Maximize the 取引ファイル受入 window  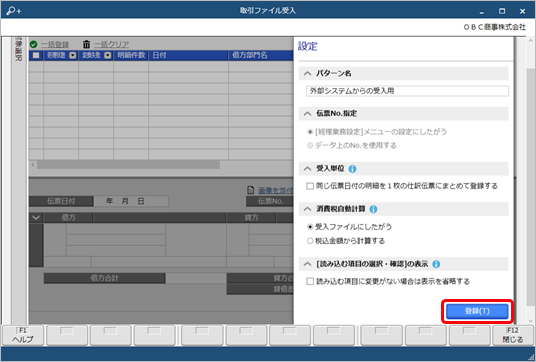[x=502, y=11]
